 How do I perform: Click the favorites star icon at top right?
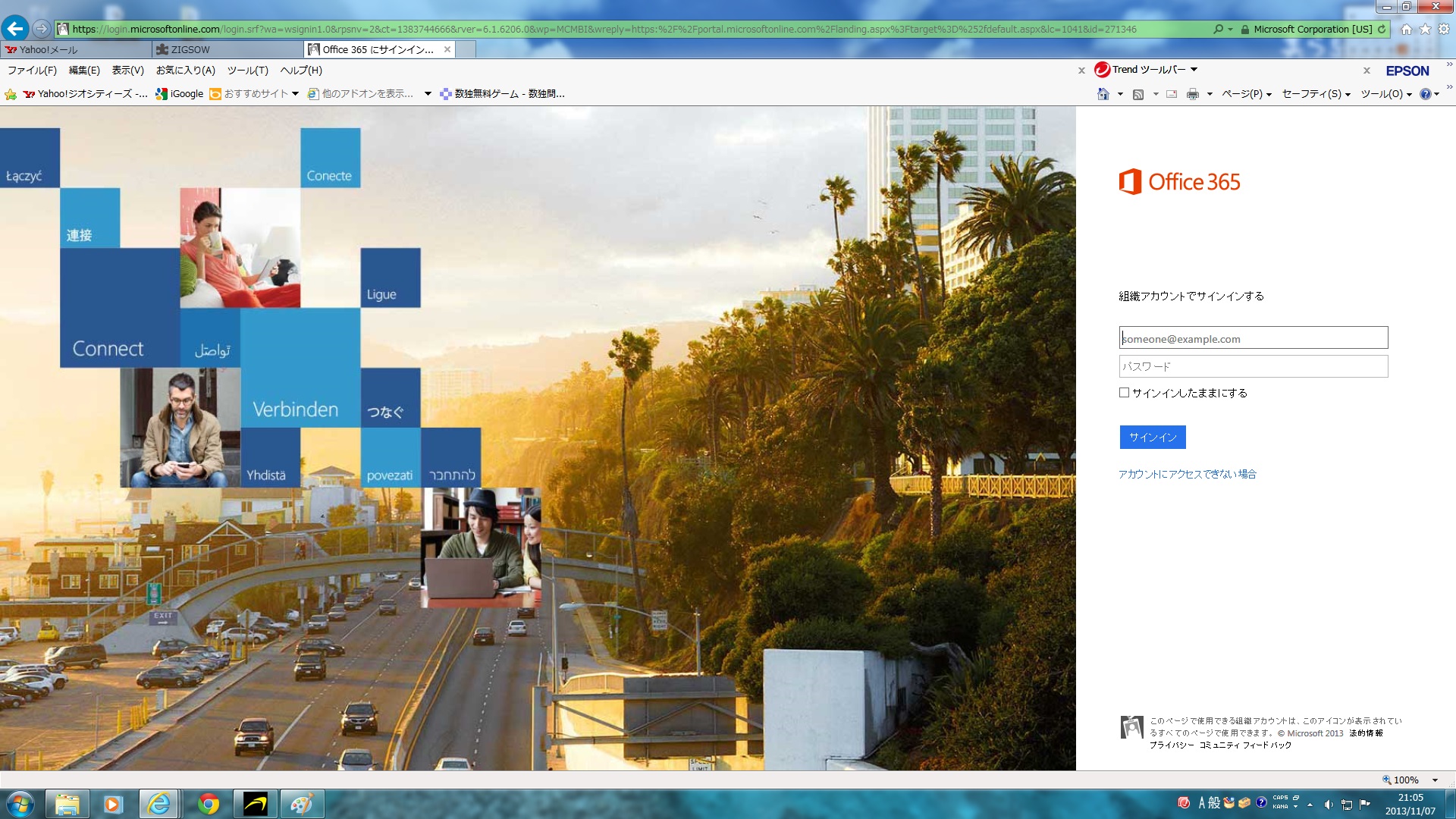[x=1425, y=29]
